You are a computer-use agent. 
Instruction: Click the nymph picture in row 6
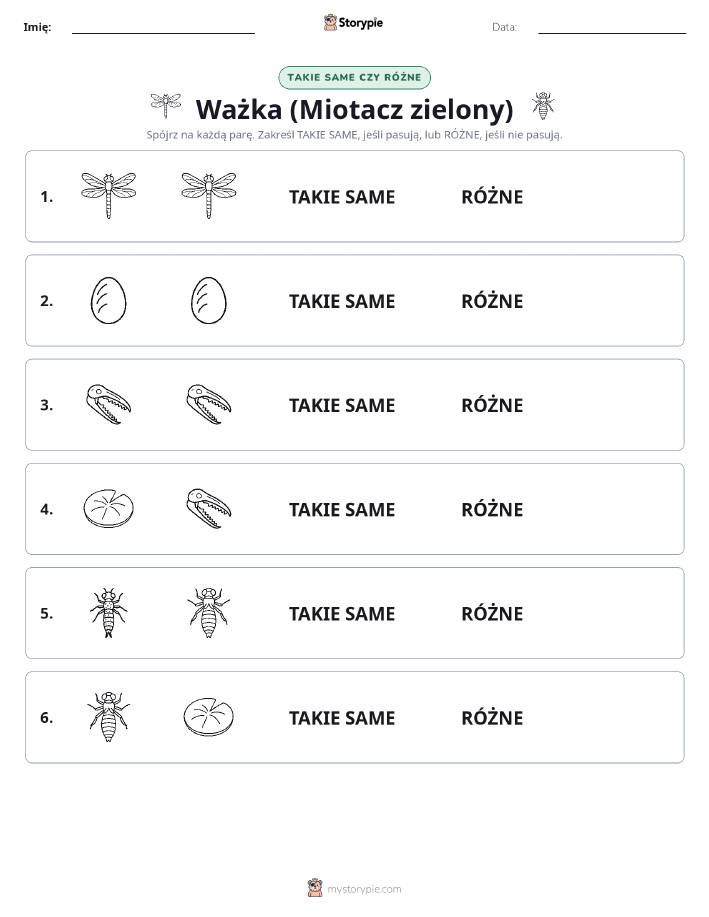tap(109, 716)
